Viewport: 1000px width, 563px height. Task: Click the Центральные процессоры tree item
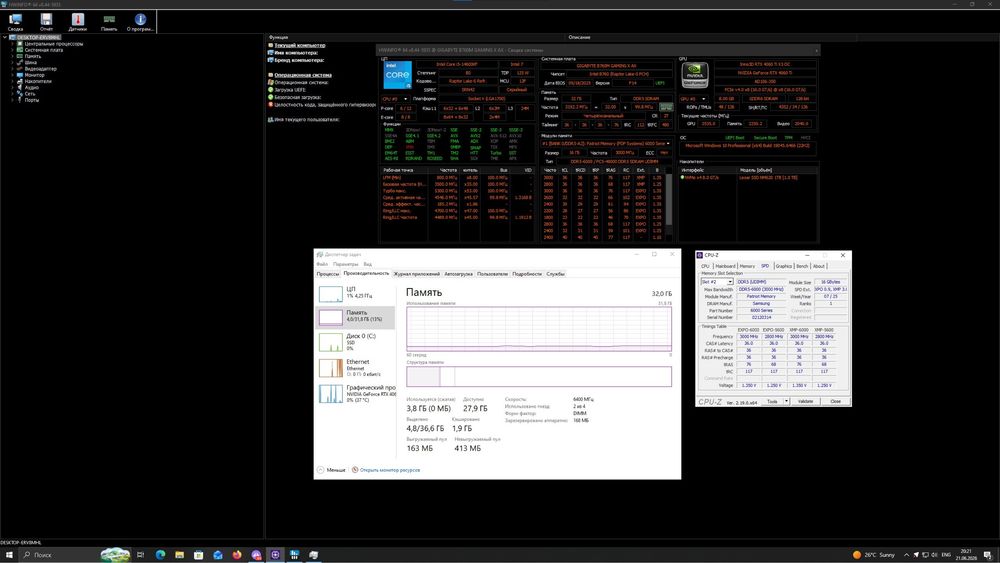tap(54, 44)
